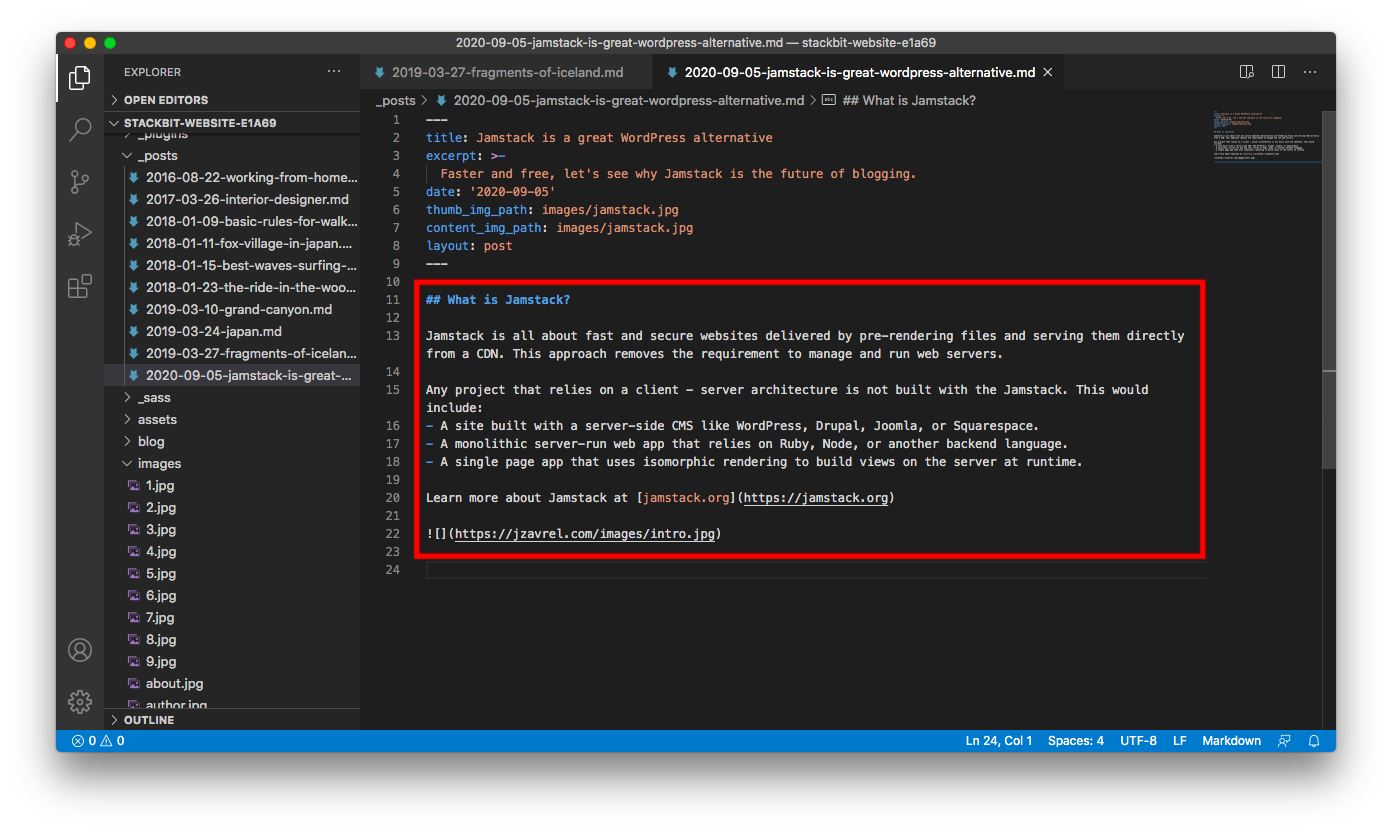The width and height of the screenshot is (1392, 832).
Task: Click the '## What is Jamstack?' heading line
Action: pyautogui.click(x=498, y=300)
